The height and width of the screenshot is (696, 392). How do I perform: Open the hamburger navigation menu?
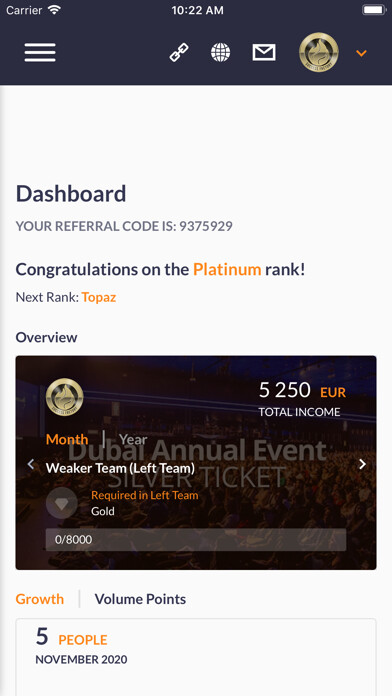click(40, 53)
